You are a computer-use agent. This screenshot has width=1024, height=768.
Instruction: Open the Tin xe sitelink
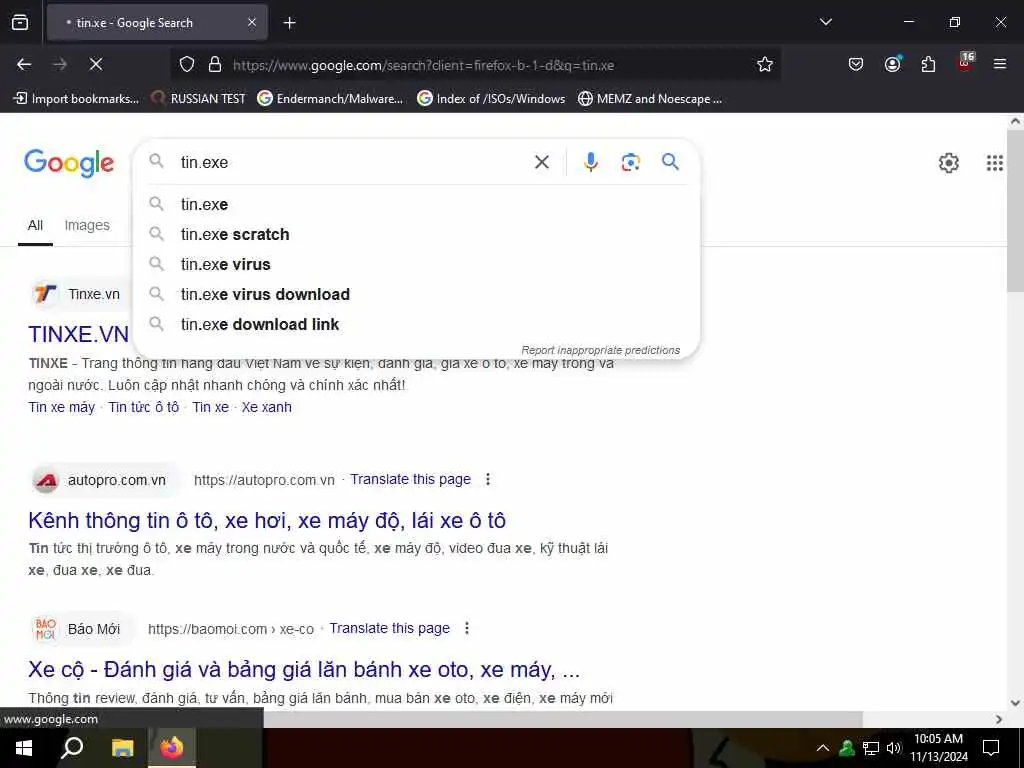click(210, 407)
